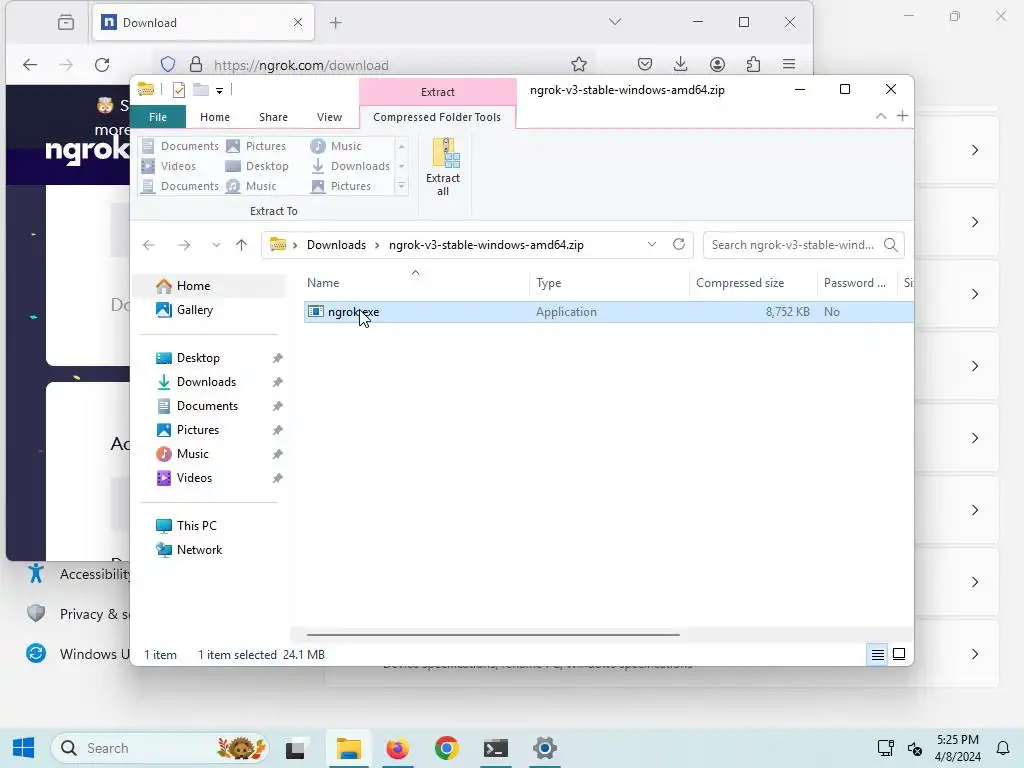Click the horizontal scrollbar in file list
The image size is (1024, 768).
click(x=493, y=634)
